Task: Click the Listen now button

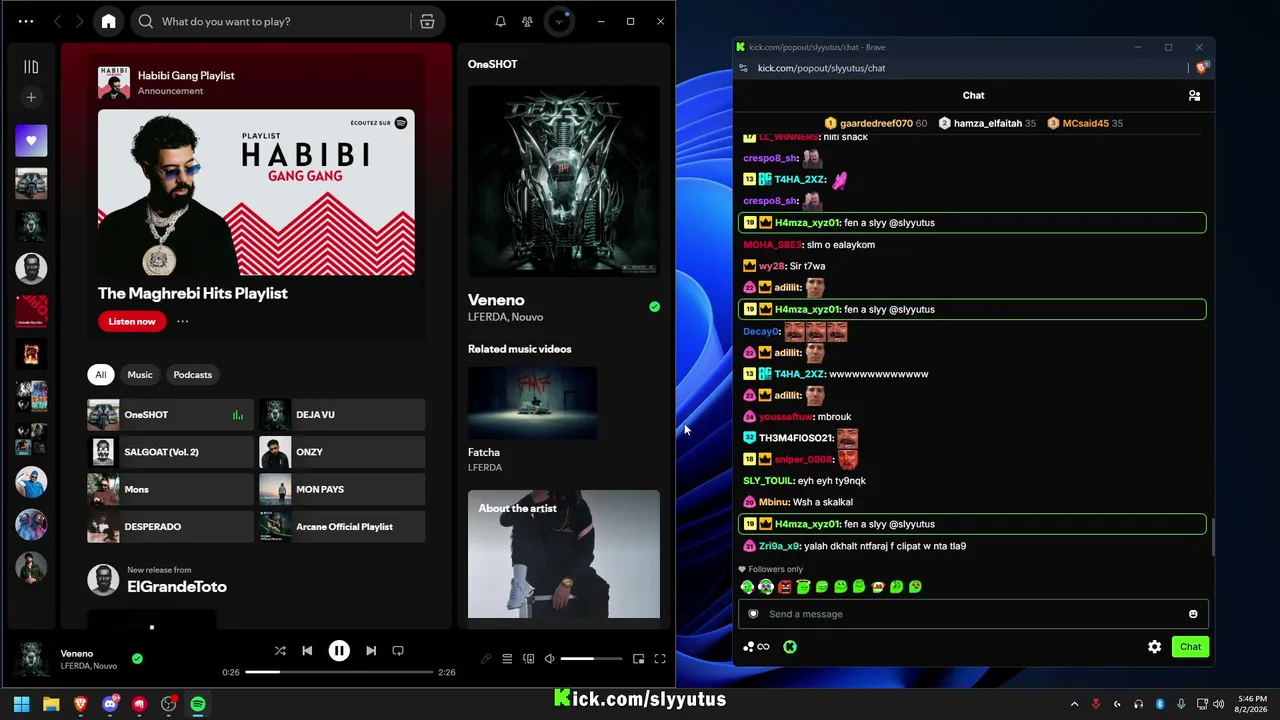Action: pos(132,321)
